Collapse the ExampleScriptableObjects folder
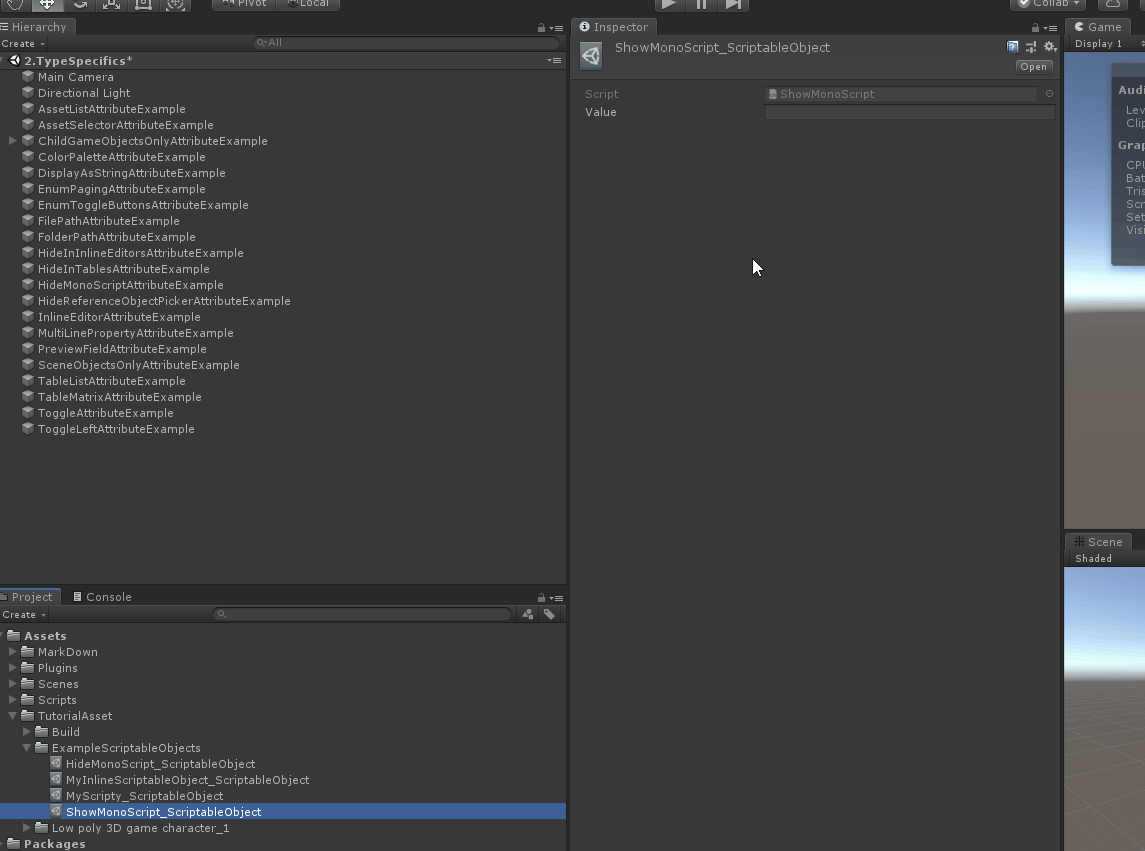Viewport: 1145px width, 851px height. tap(27, 748)
